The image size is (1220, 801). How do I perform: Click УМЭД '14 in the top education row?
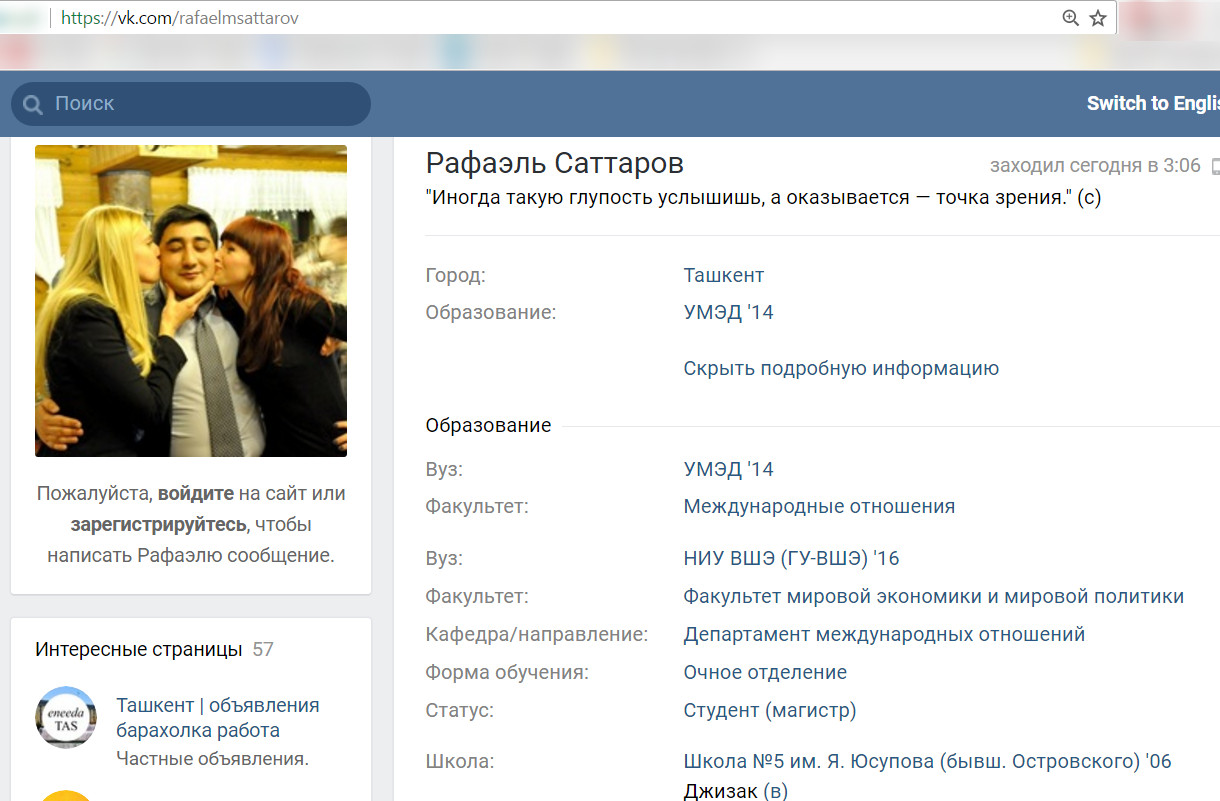coord(729,312)
